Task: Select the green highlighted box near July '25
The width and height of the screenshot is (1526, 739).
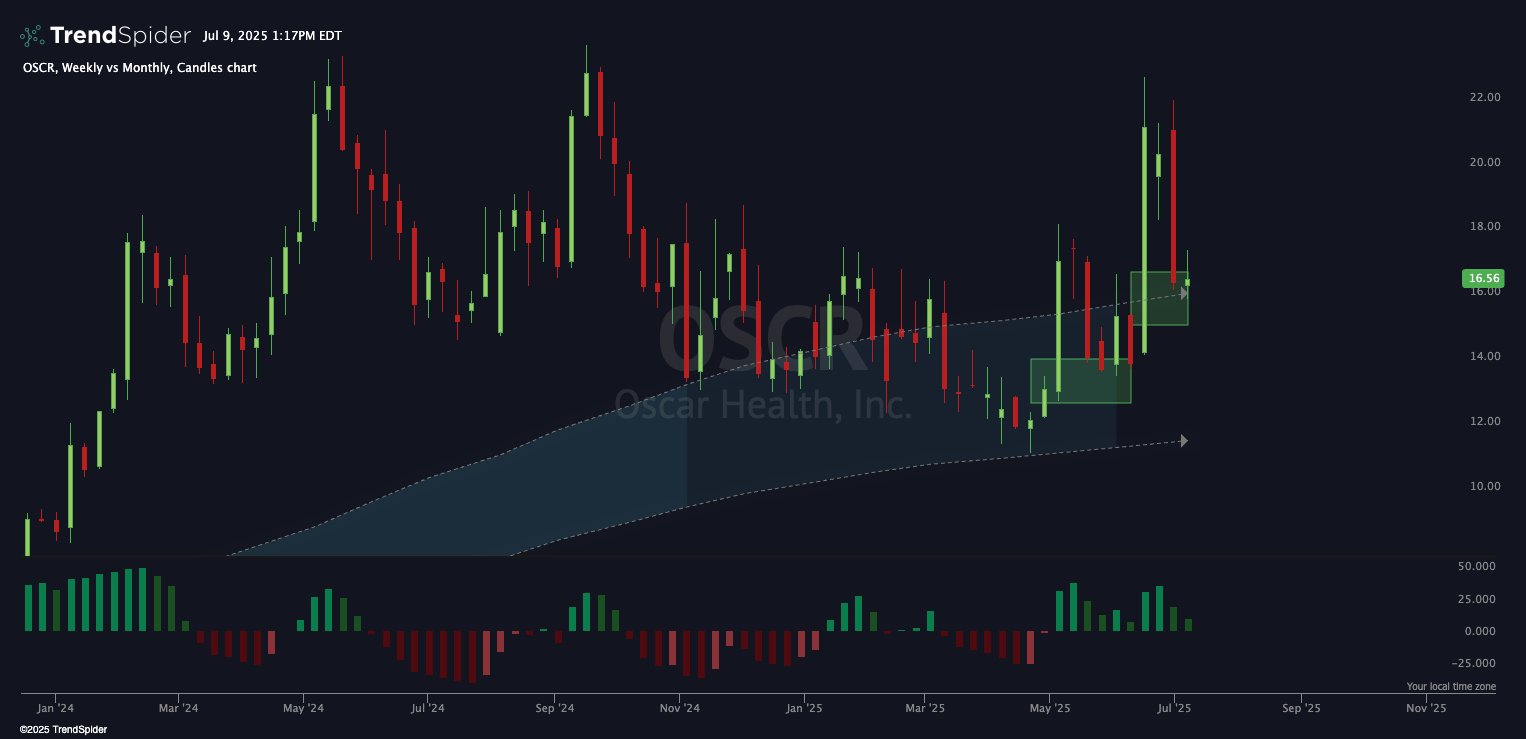Action: [x=1159, y=298]
